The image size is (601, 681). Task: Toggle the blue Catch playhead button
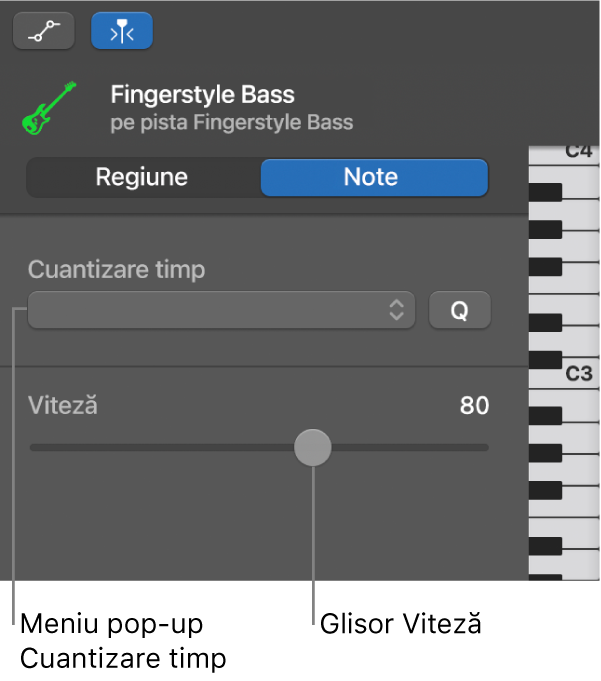click(x=122, y=31)
